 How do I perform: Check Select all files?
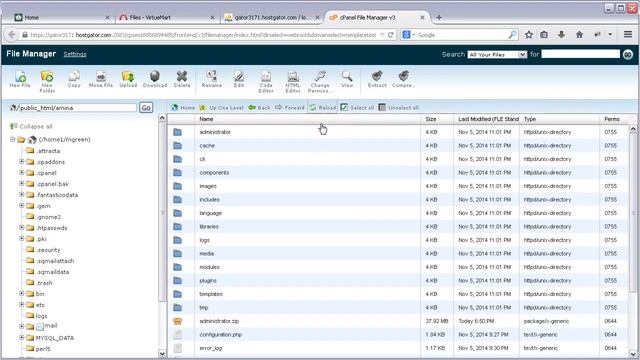click(357, 108)
